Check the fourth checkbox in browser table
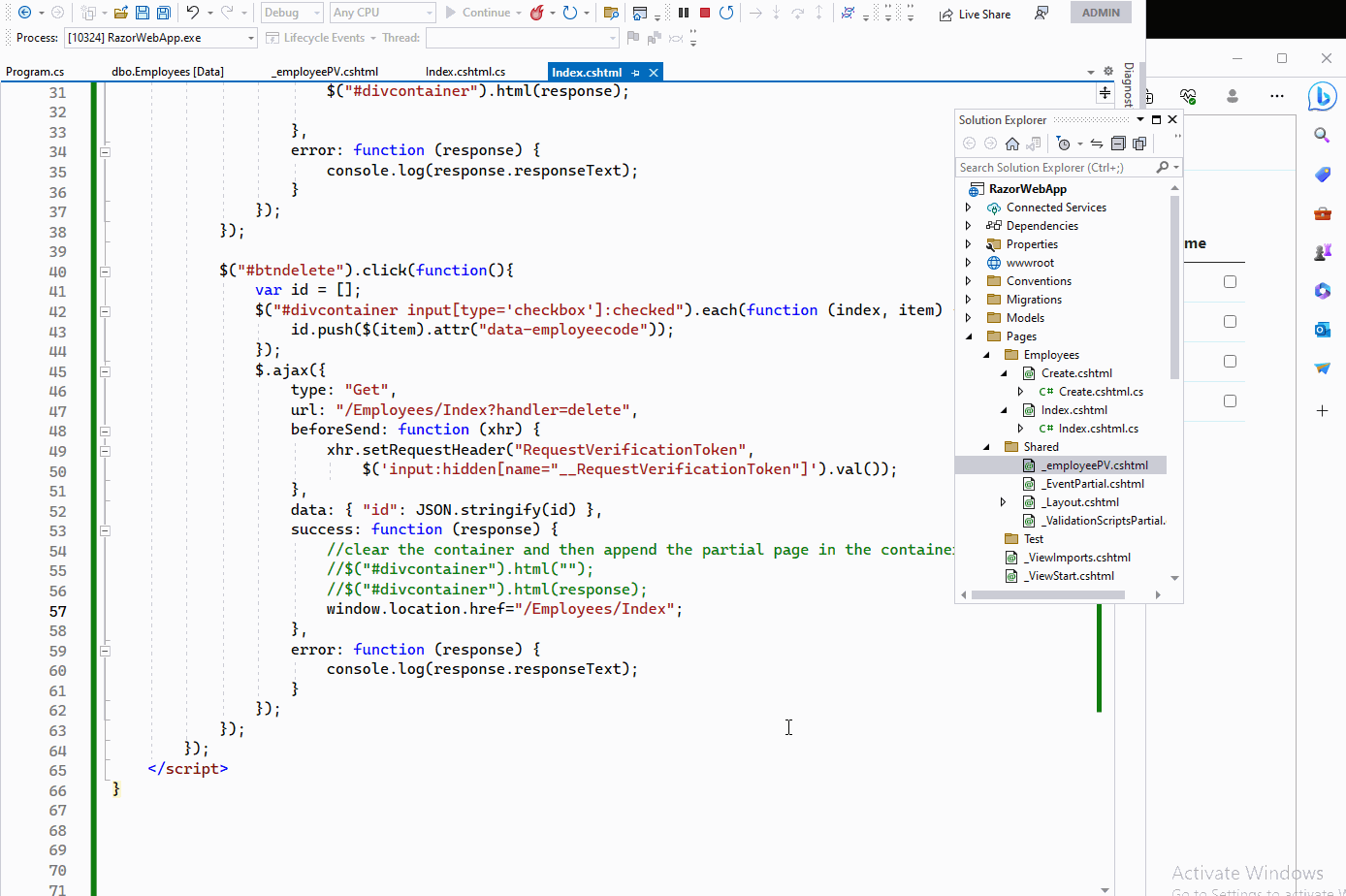Viewport: 1346px width, 896px height. tap(1230, 401)
